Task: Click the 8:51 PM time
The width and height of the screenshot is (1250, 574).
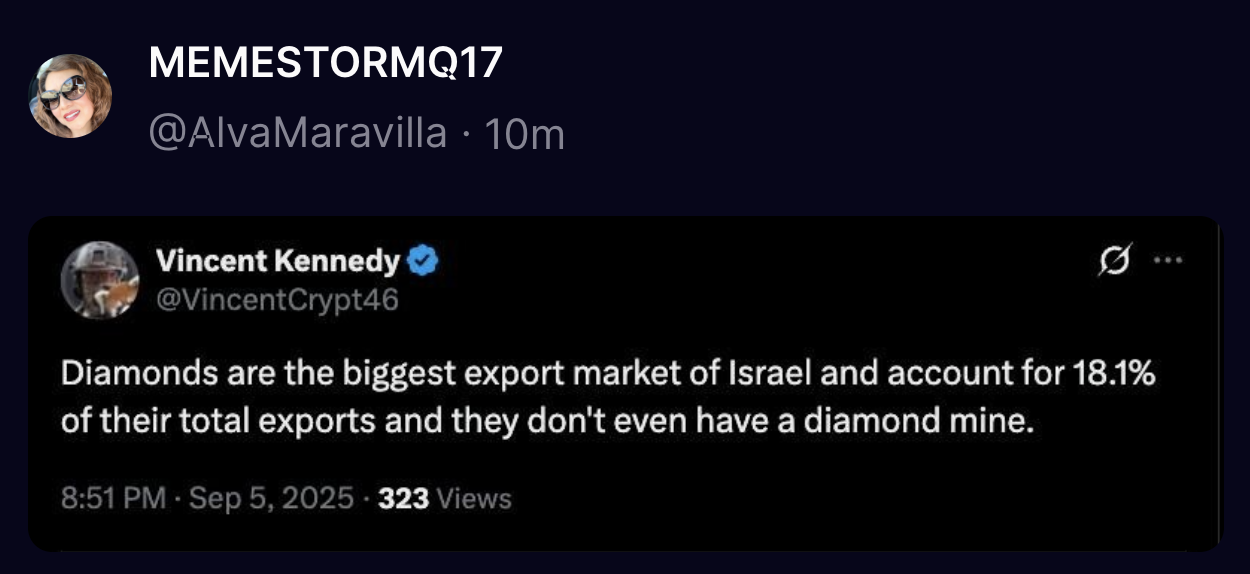Action: (113, 498)
